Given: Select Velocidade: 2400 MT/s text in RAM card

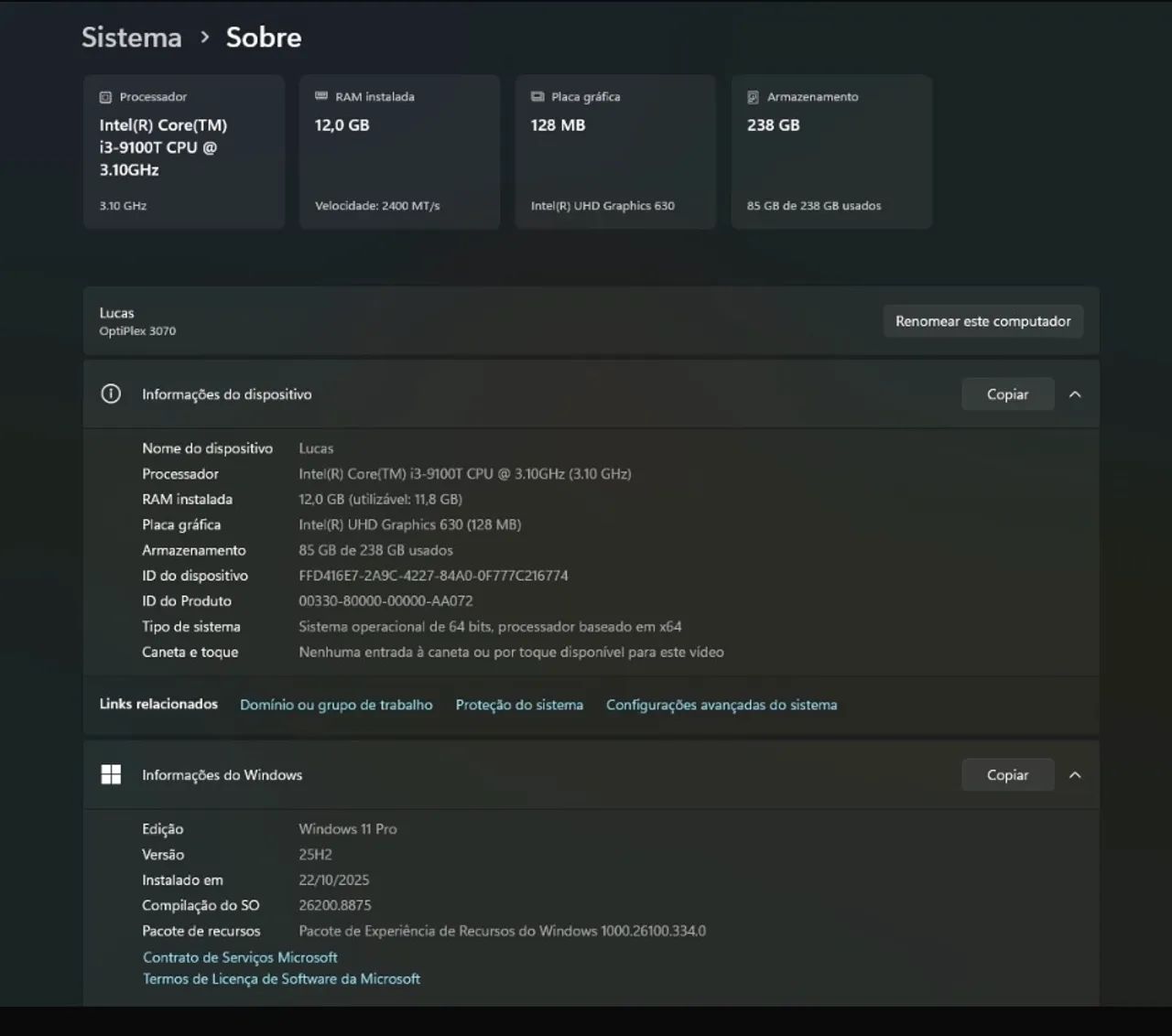Looking at the screenshot, I should pos(377,206).
